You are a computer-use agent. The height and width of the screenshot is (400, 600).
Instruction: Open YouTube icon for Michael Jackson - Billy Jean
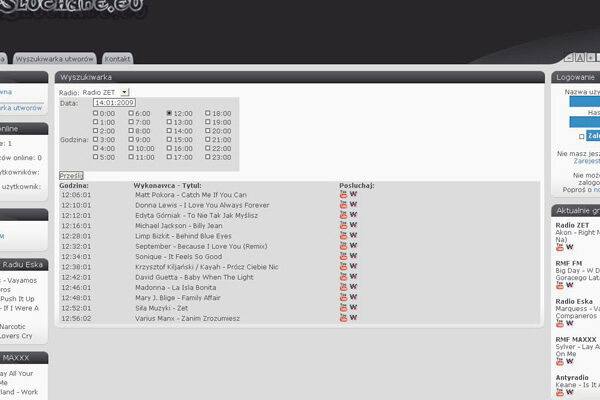pos(344,226)
